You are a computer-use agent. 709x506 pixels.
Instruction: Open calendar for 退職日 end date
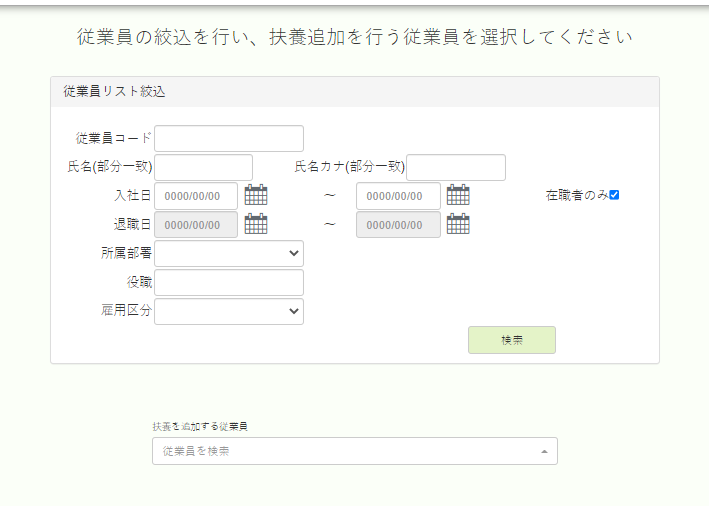[458, 224]
